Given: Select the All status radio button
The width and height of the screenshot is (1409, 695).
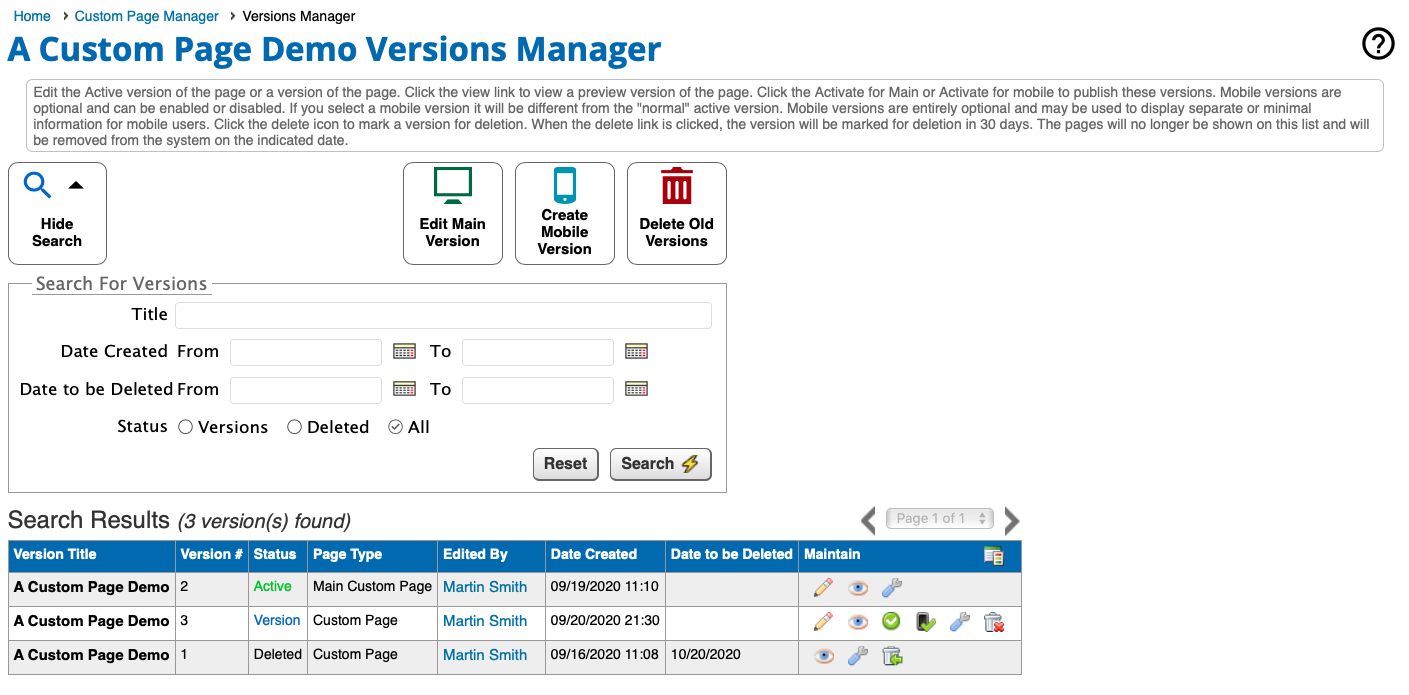Looking at the screenshot, I should coord(395,427).
